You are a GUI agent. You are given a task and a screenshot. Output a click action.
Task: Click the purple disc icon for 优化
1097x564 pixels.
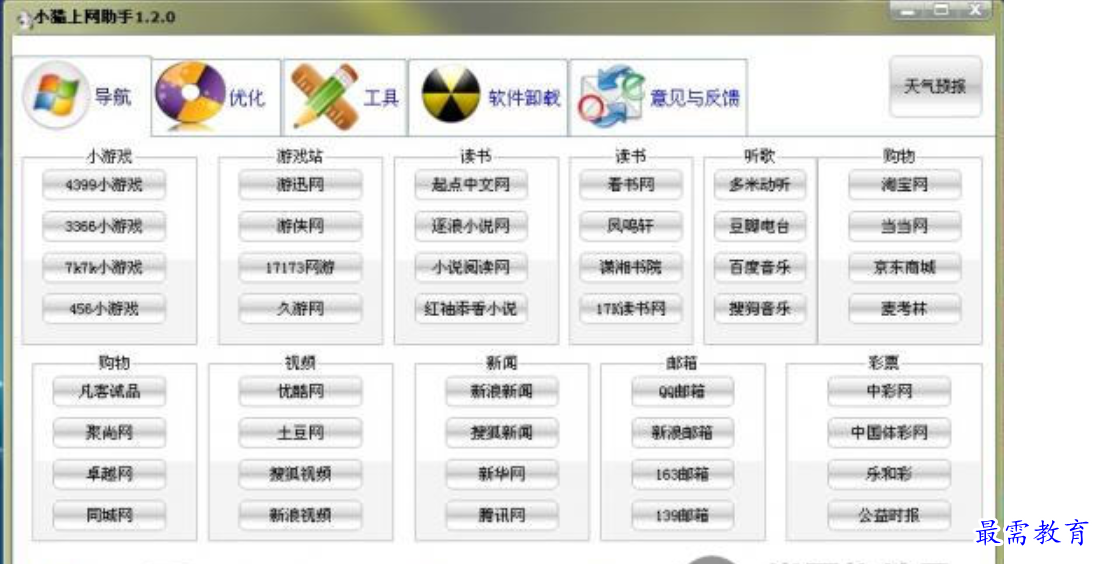coord(190,94)
